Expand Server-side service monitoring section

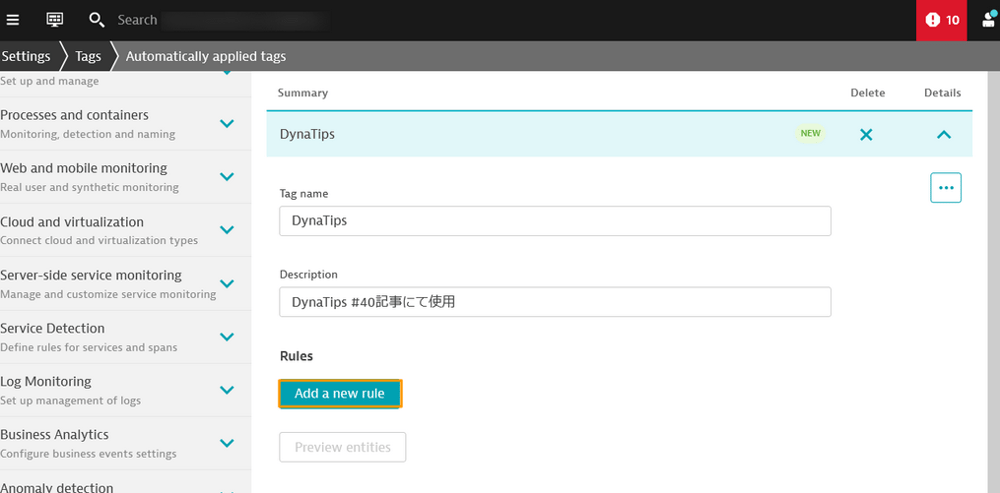(x=226, y=283)
